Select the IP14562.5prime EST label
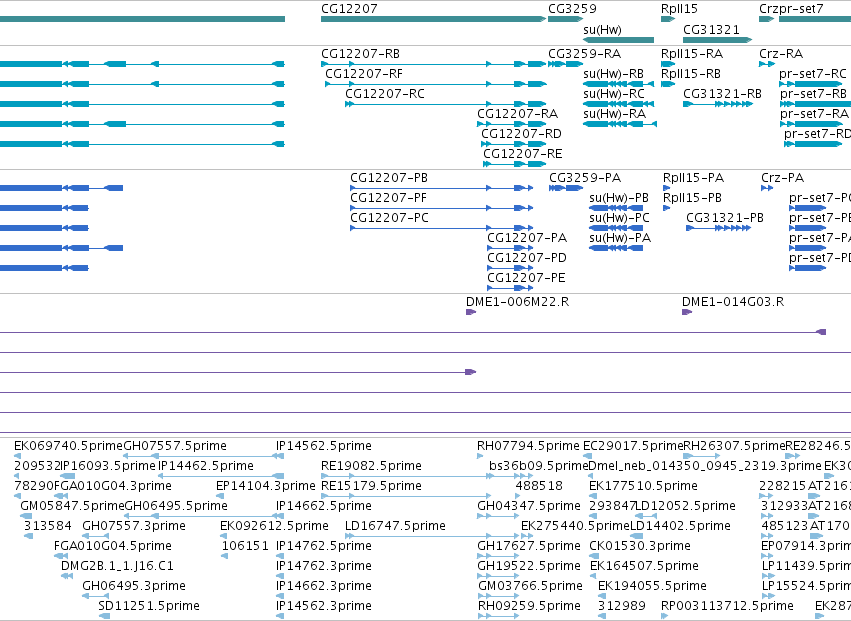 click(x=323, y=446)
